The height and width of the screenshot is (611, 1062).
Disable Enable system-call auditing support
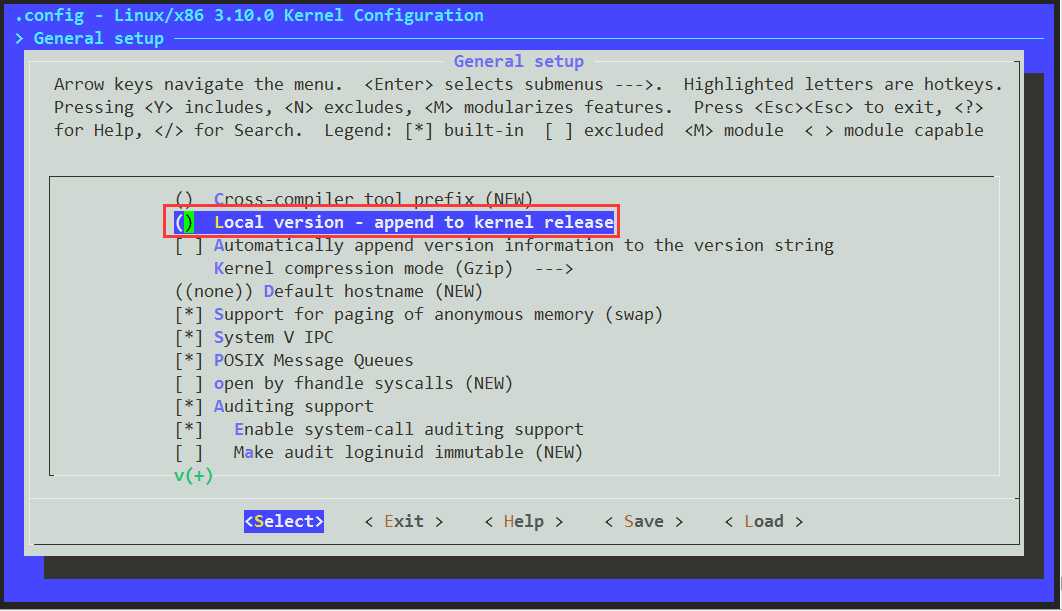188,429
